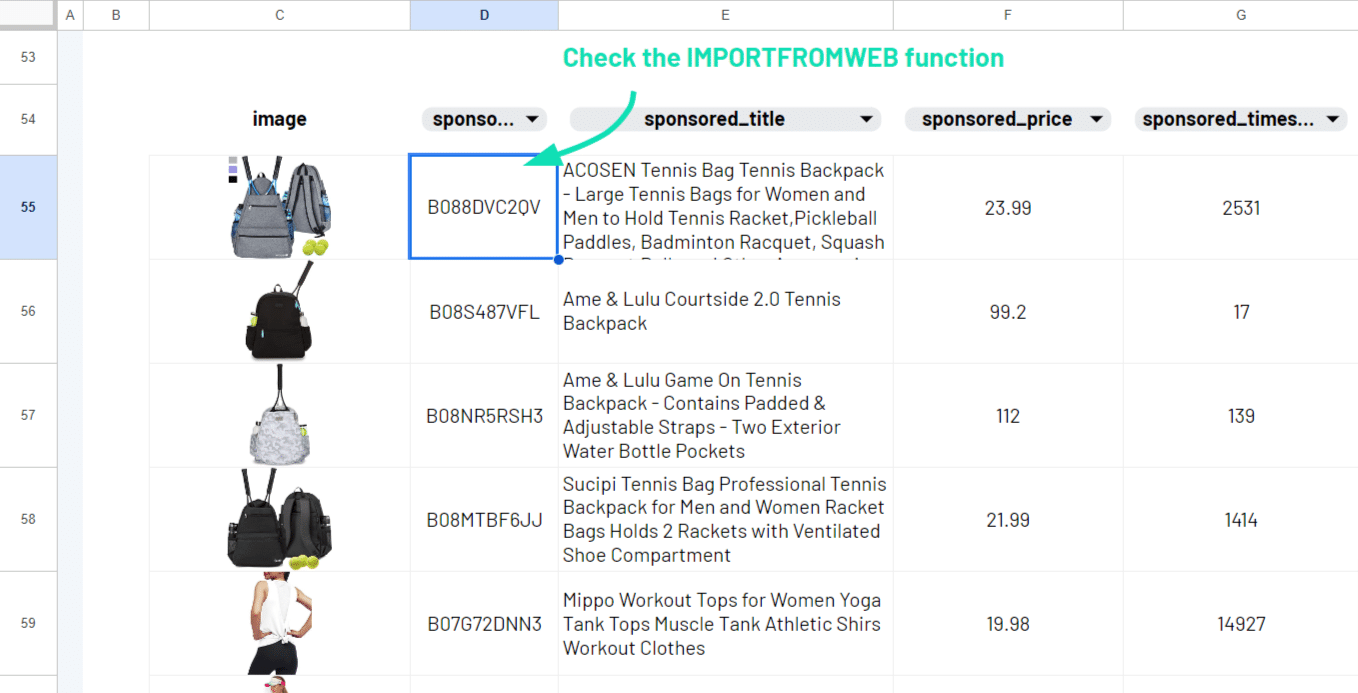This screenshot has width=1358, height=693.
Task: Click the cell with price 21.99
Action: [1007, 520]
